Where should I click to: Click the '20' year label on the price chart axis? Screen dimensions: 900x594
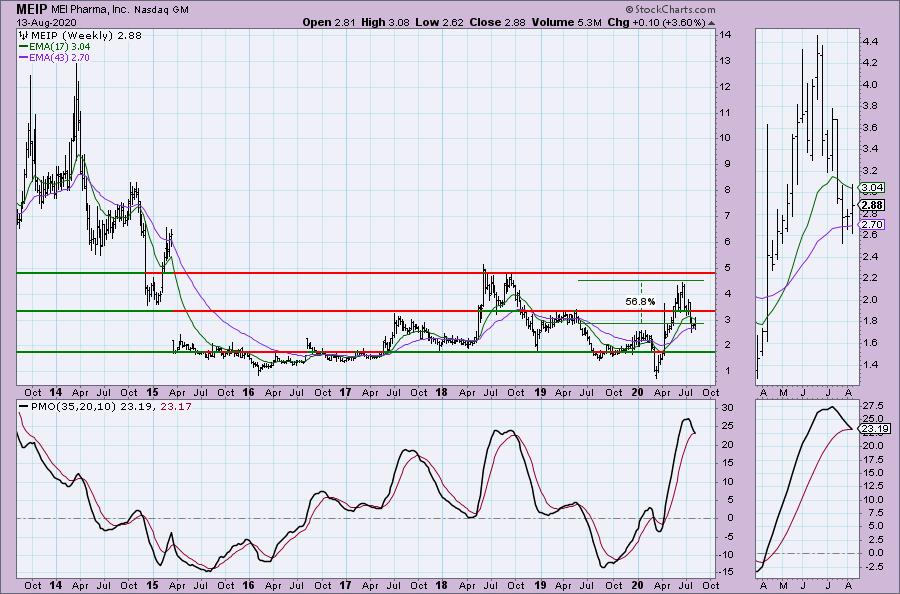point(637,393)
